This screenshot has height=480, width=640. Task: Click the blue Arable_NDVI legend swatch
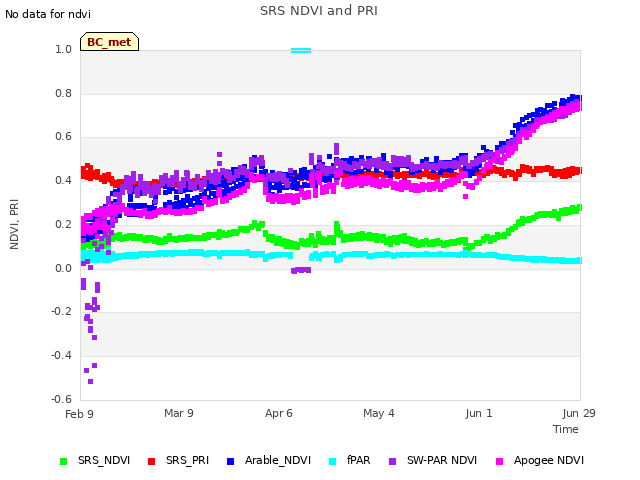(x=230, y=461)
